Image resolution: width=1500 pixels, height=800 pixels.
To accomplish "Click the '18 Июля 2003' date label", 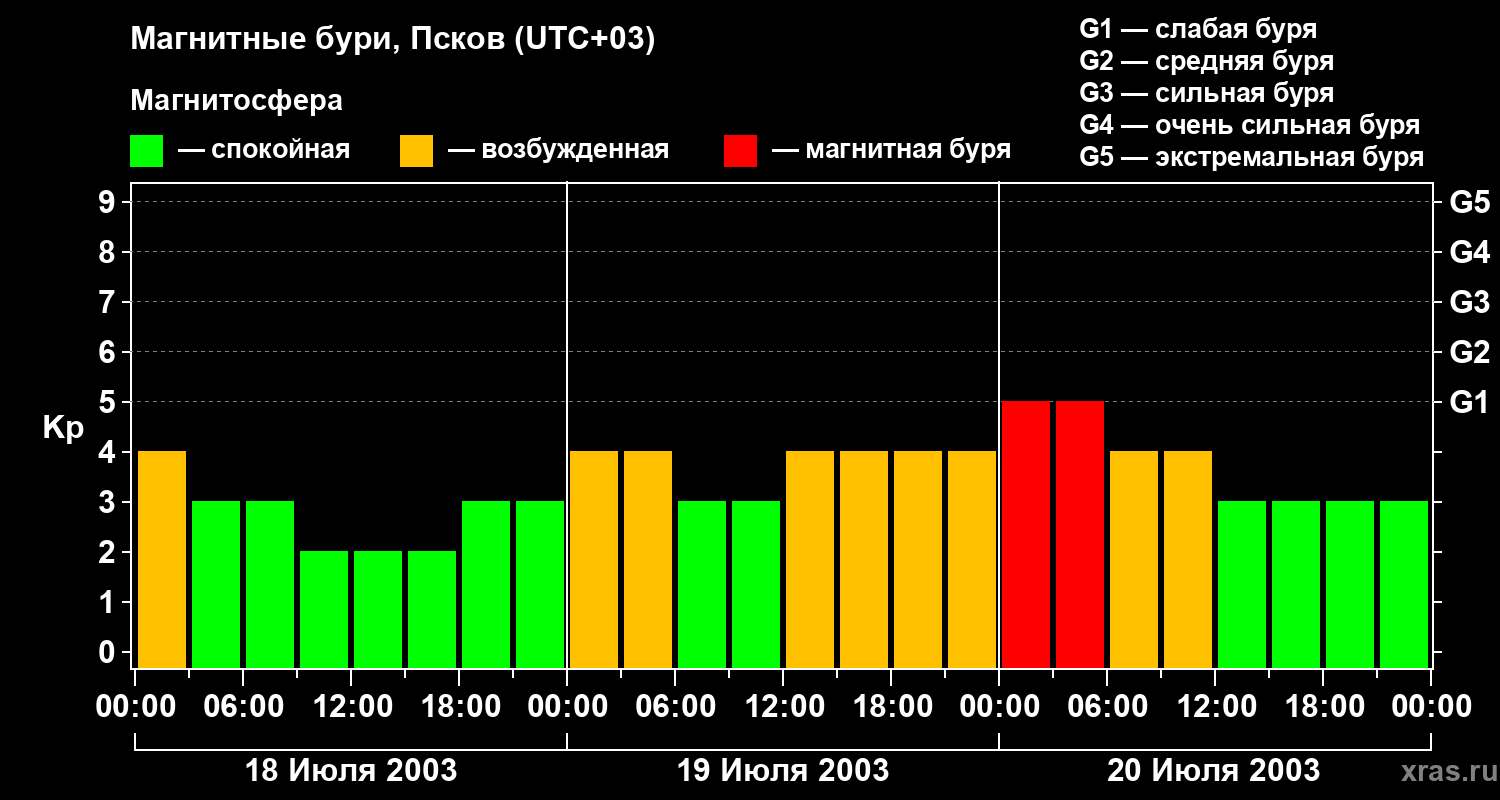I will (351, 771).
